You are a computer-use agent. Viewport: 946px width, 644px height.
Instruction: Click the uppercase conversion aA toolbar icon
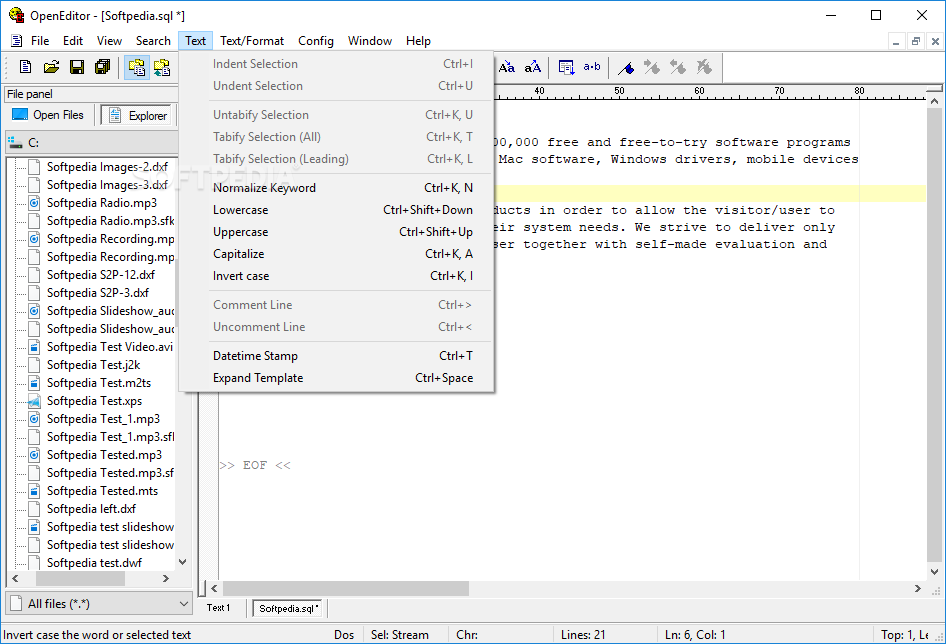pos(532,67)
